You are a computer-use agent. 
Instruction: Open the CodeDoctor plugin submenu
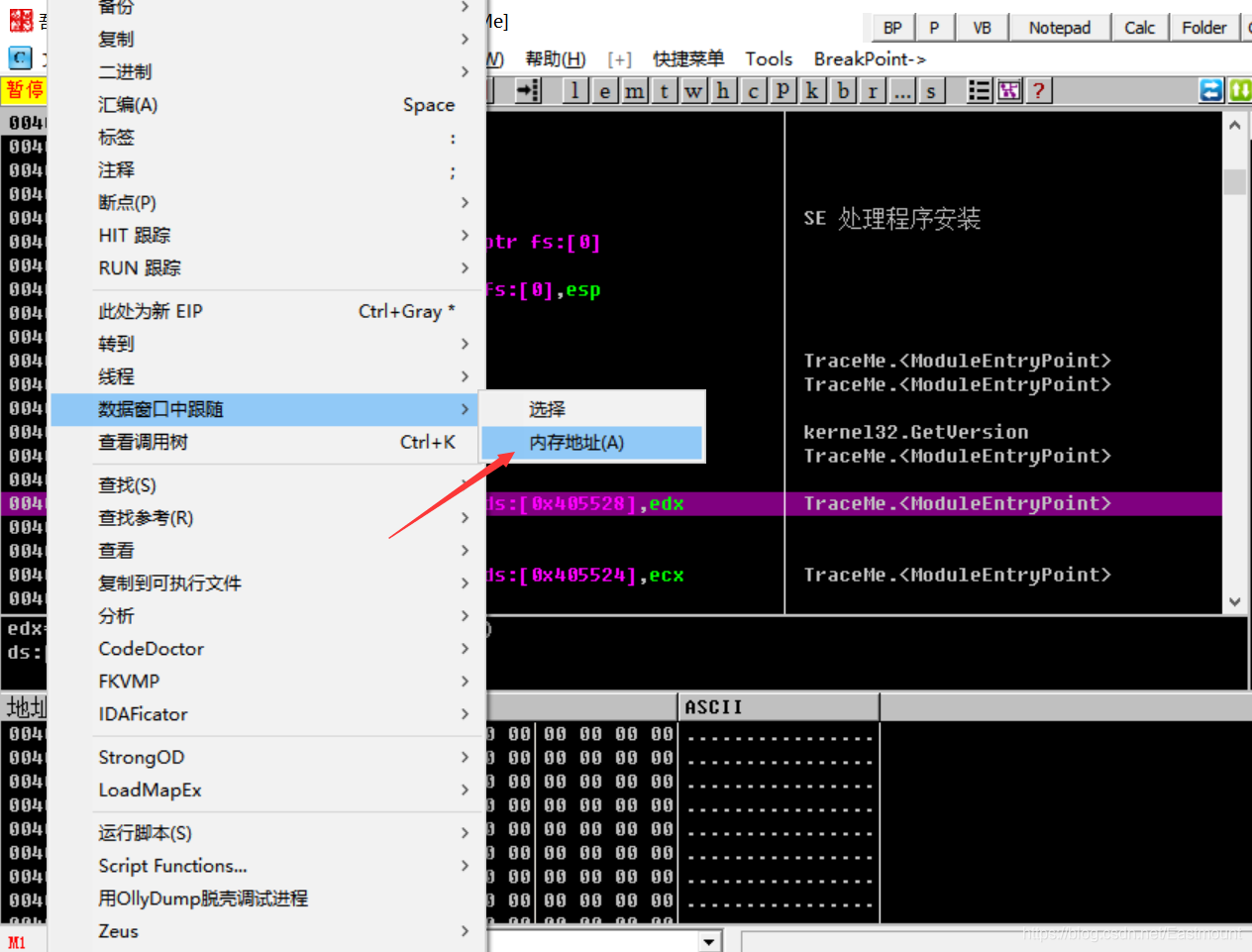point(267,649)
